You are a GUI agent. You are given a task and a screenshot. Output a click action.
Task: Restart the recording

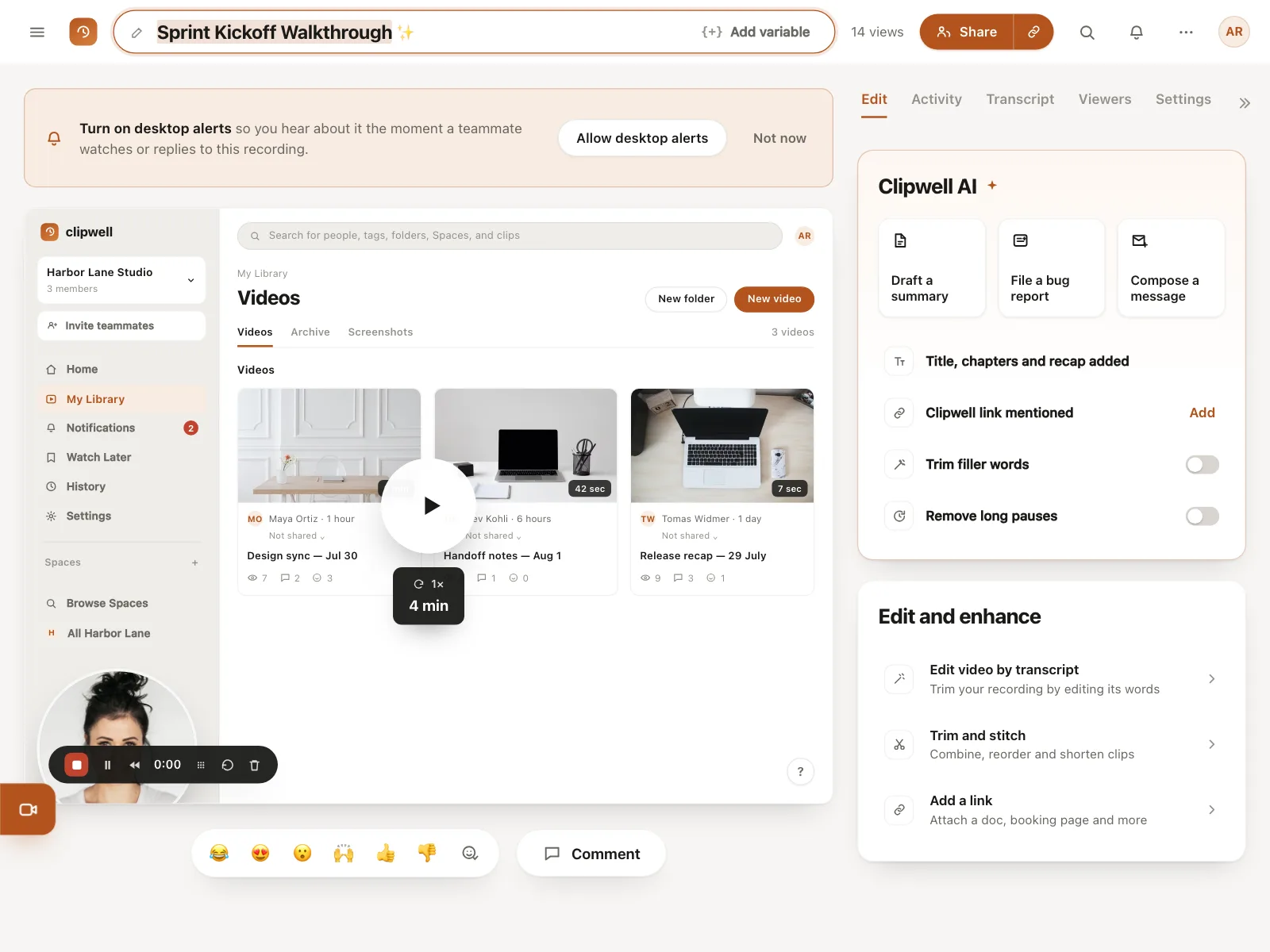click(228, 765)
